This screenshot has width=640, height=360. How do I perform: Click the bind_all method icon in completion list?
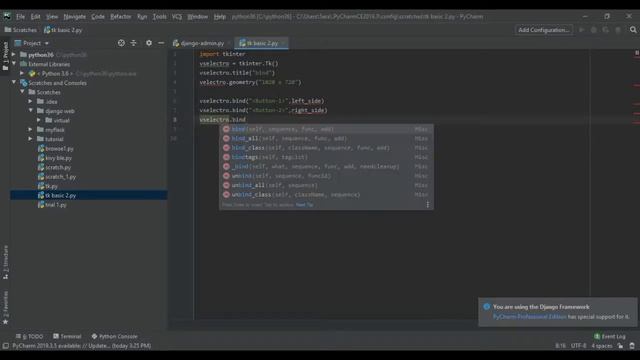point(226,138)
